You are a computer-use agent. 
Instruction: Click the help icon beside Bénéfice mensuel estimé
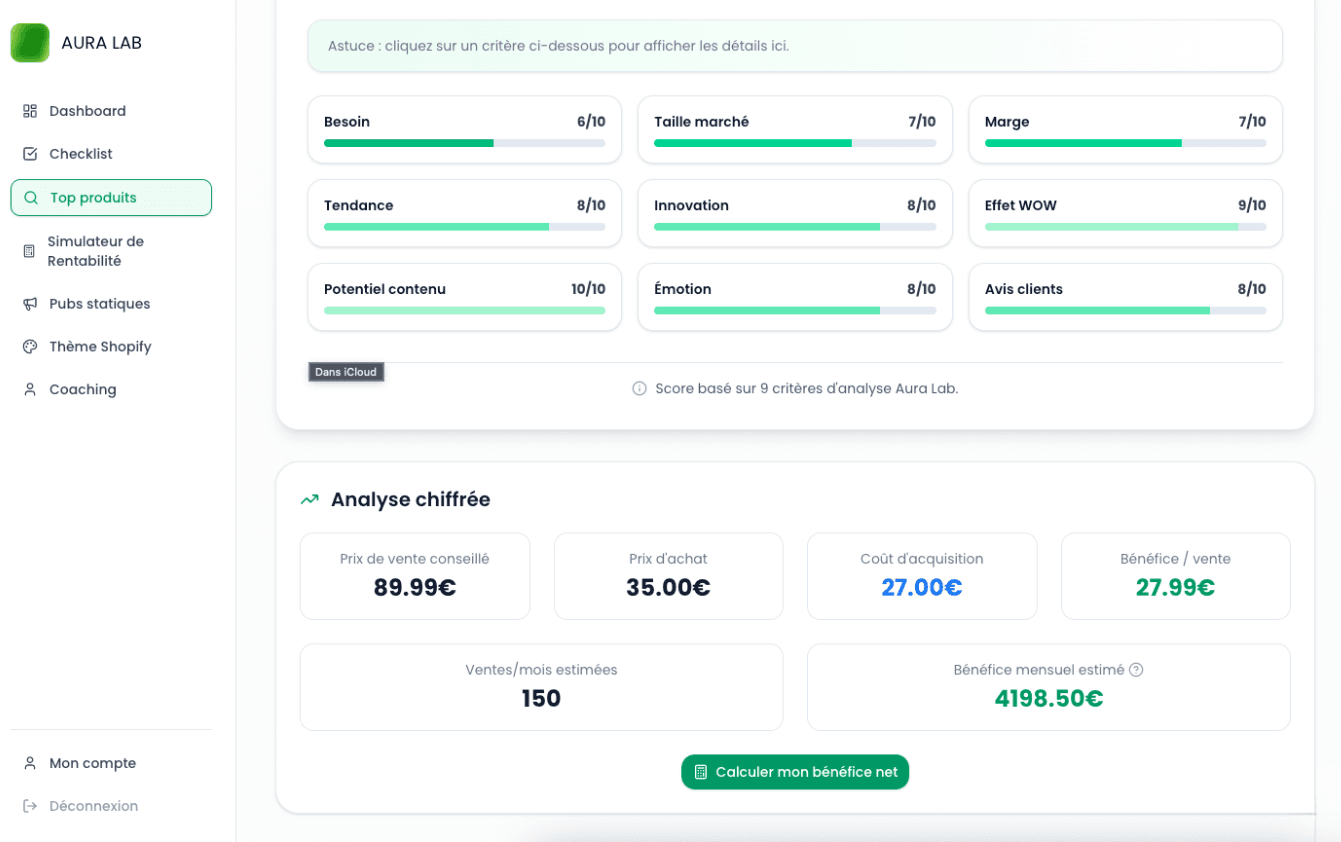pyautogui.click(x=1136, y=670)
